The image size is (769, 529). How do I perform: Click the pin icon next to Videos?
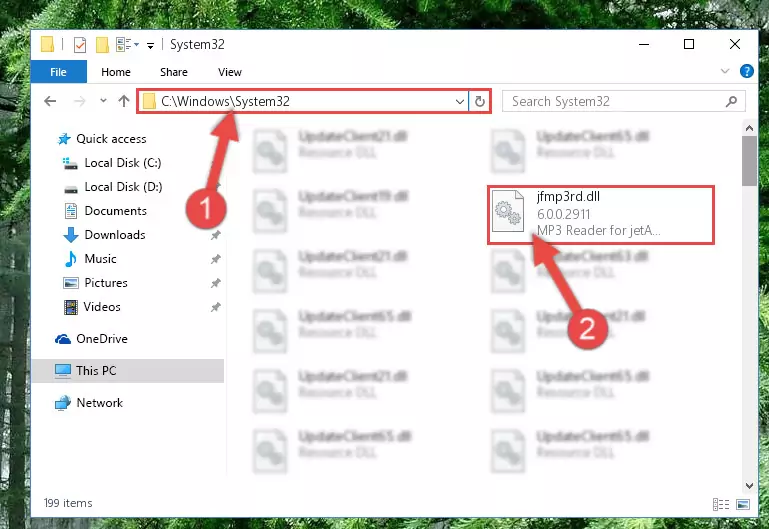215,307
